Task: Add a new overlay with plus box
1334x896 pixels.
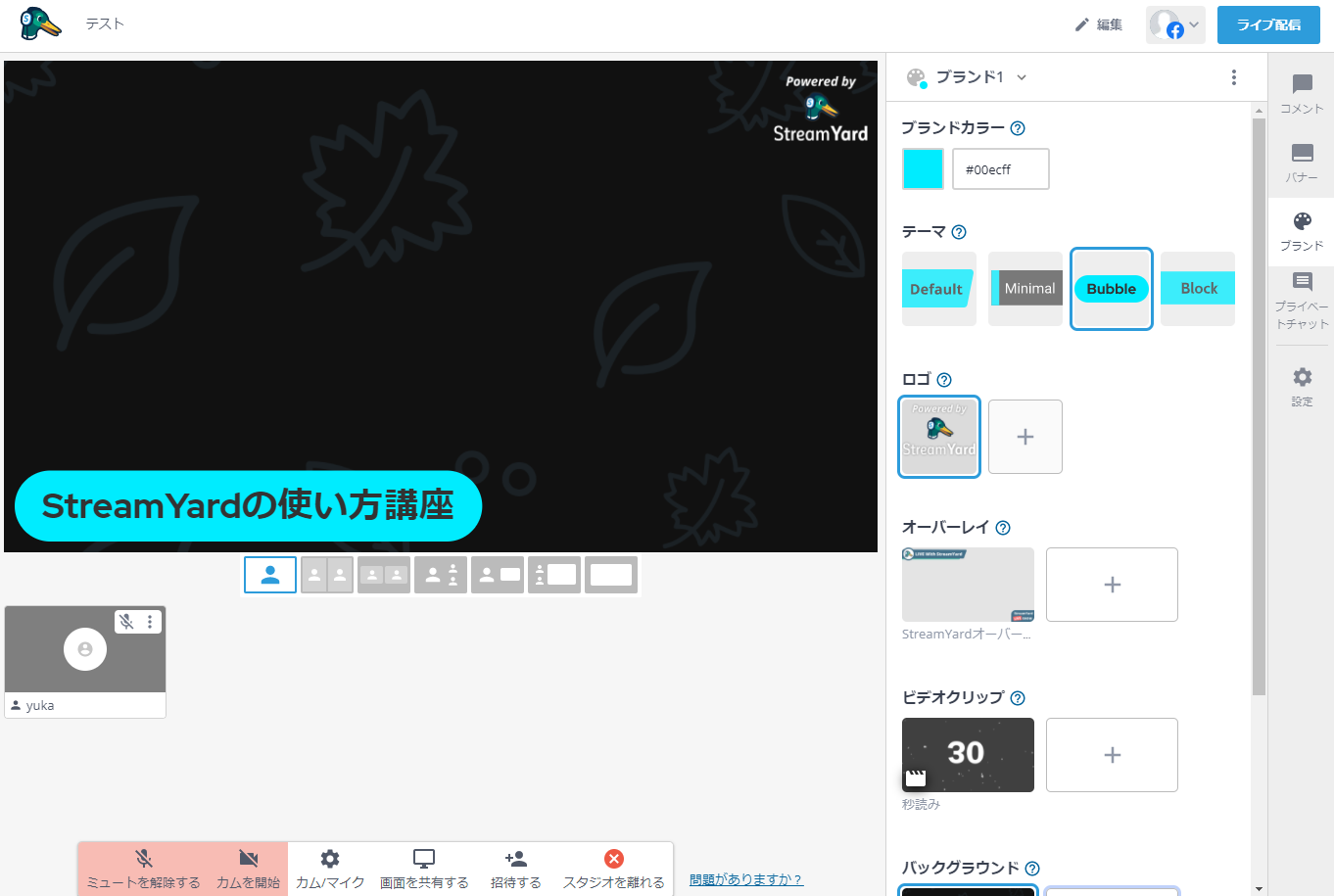Action: tap(1112, 585)
